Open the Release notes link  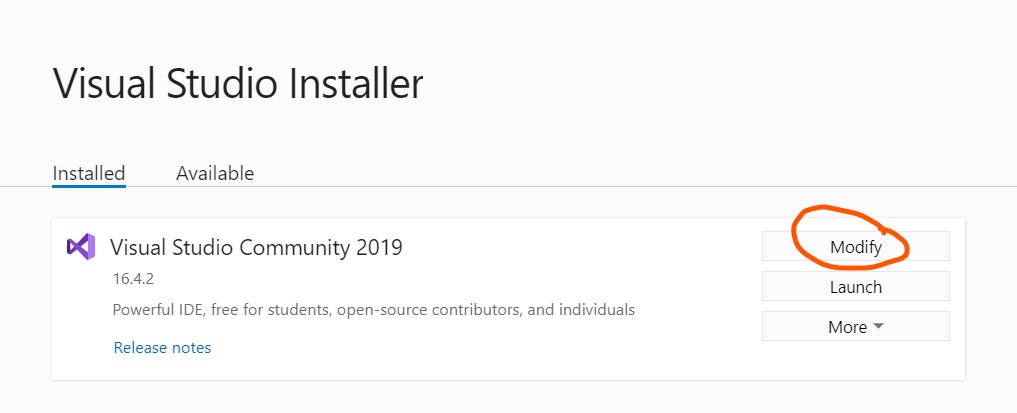(x=162, y=348)
